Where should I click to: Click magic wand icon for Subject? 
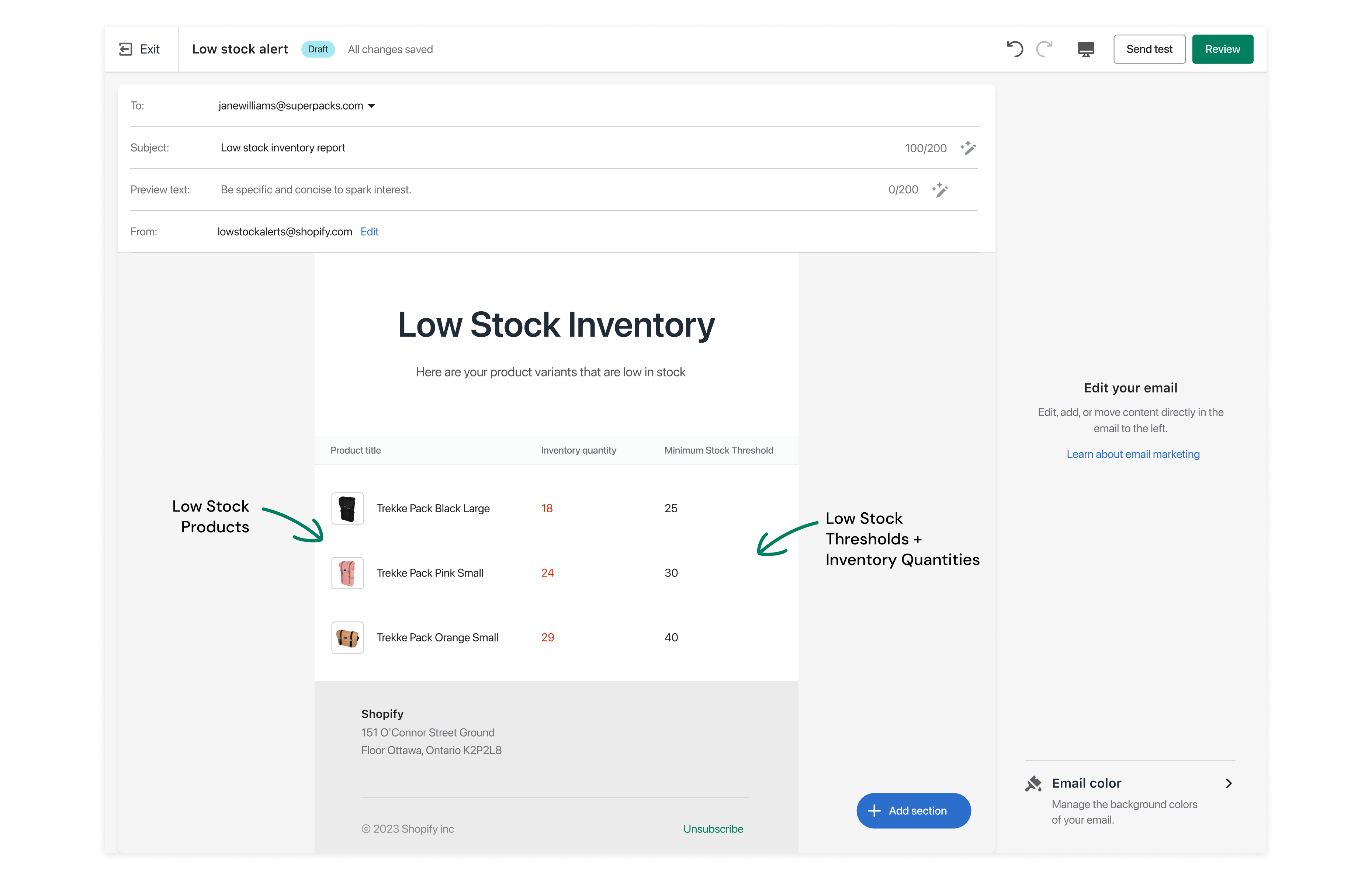coord(968,148)
